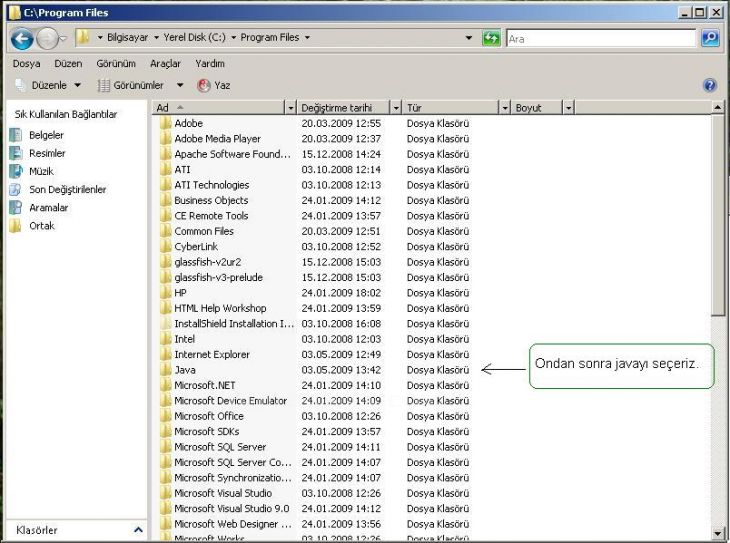Select Internet Explorer folder icon
730x543 pixels.
[x=165, y=354]
